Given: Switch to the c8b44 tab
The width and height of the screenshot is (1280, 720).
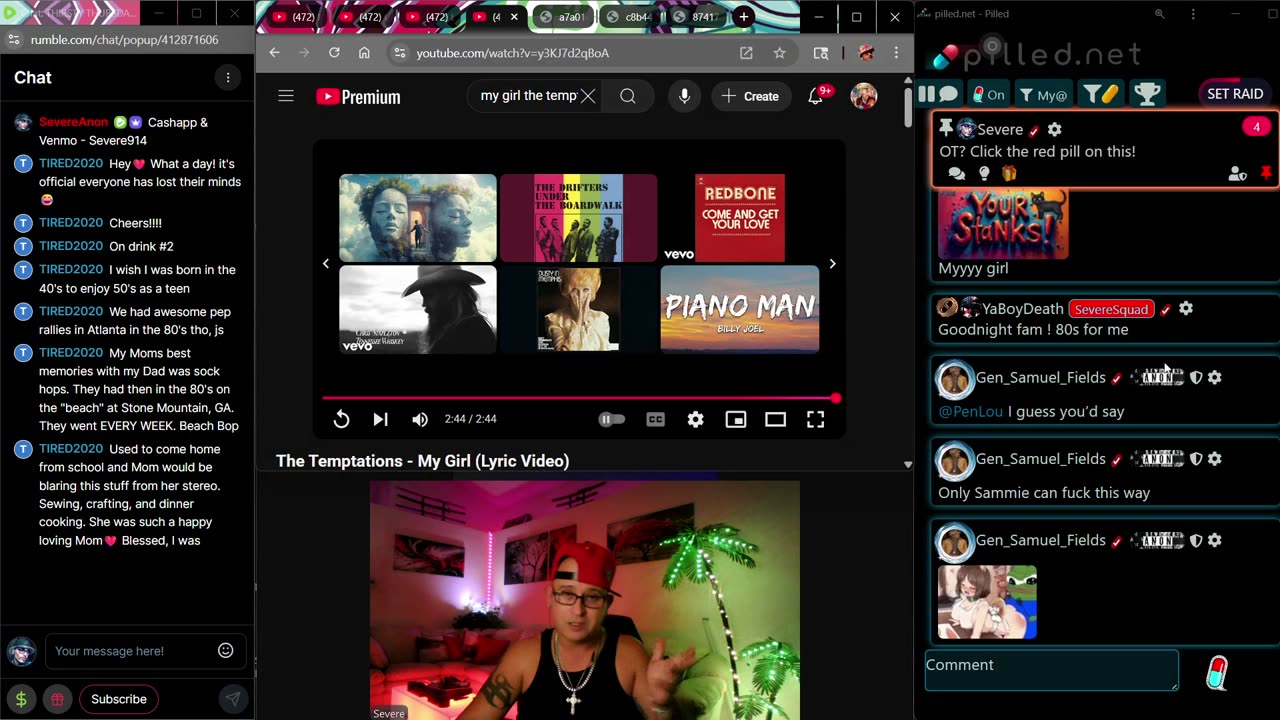Looking at the screenshot, I should coord(628,17).
